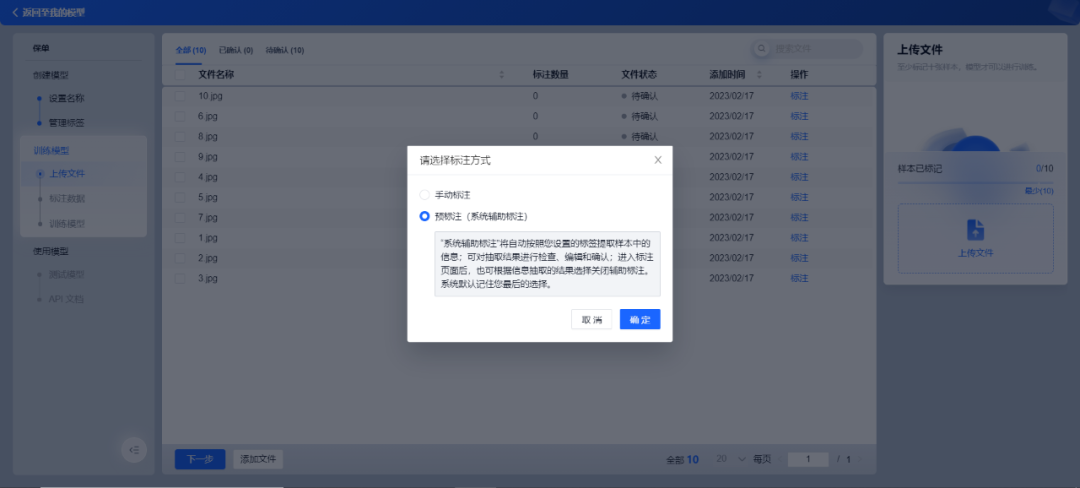The height and width of the screenshot is (488, 1080).
Task: Click the 标注数量 column header
Action: coord(550,74)
